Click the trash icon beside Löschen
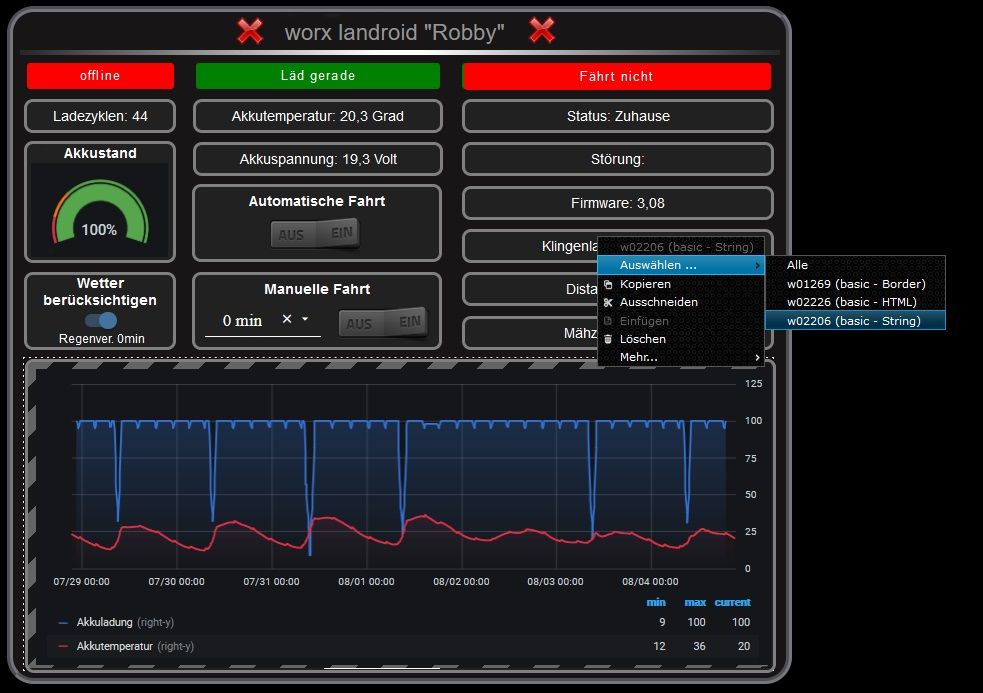 pos(607,339)
